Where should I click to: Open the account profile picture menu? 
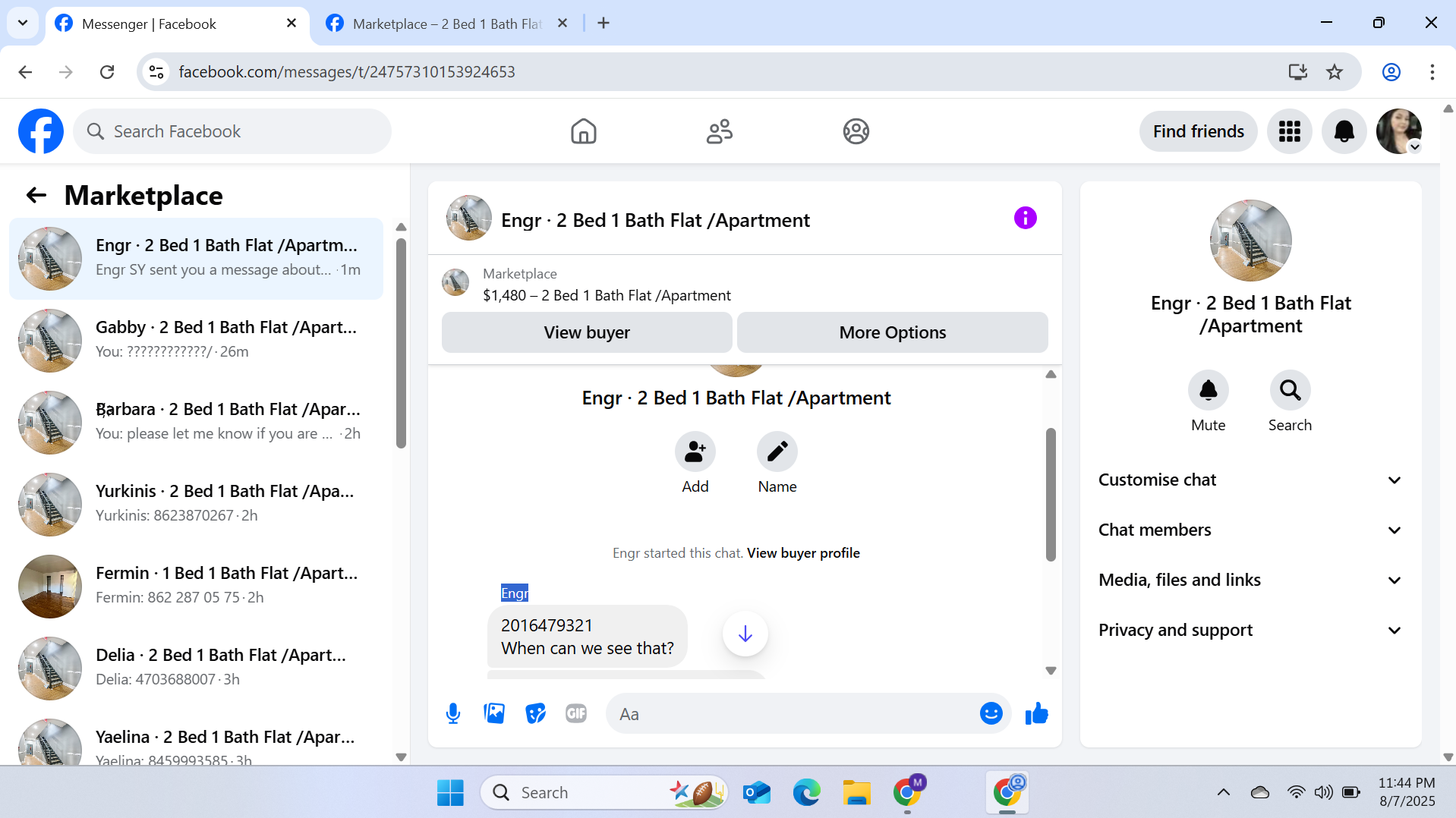coord(1398,131)
